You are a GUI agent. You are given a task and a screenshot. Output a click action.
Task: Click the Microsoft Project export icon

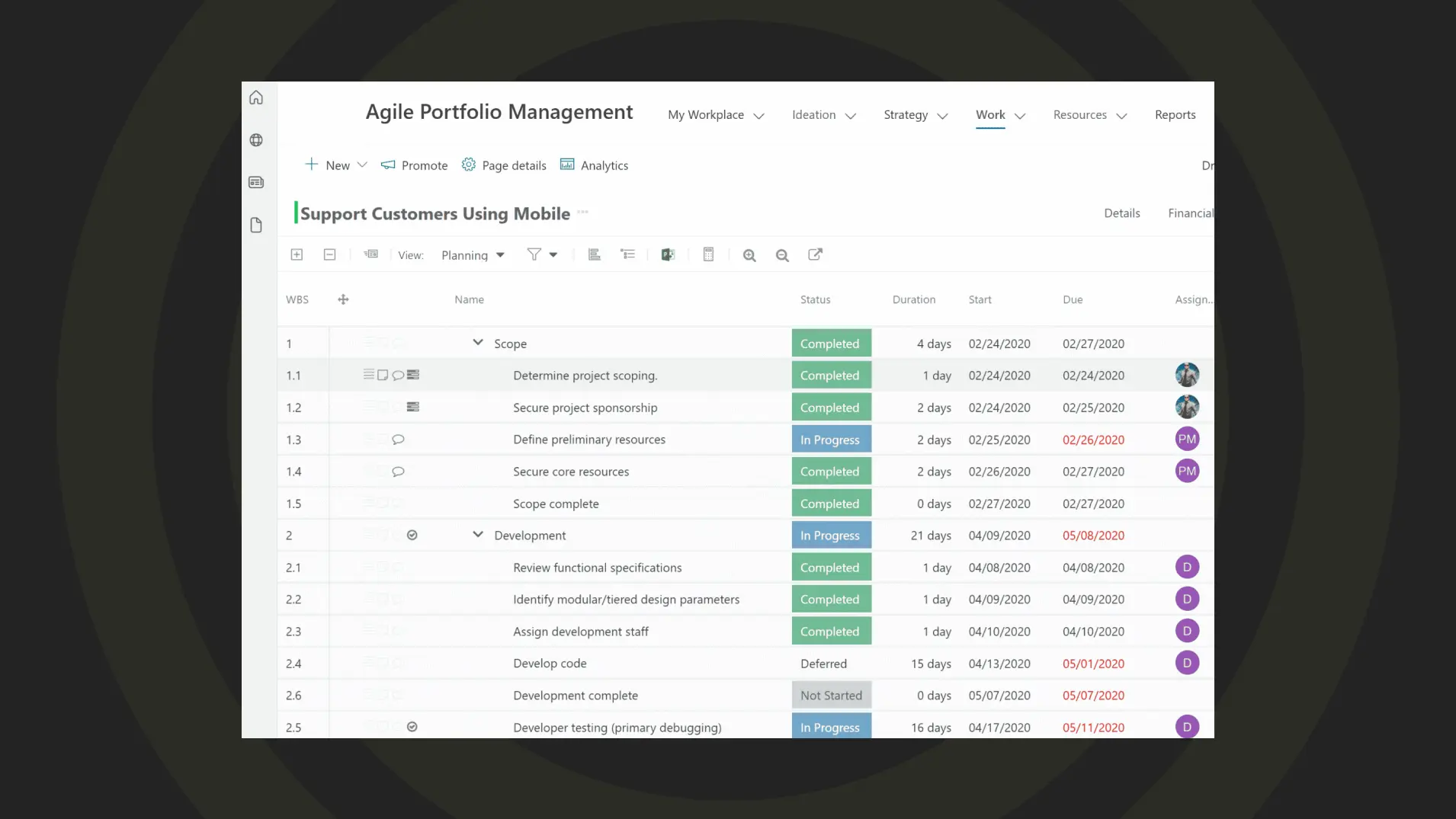point(668,255)
